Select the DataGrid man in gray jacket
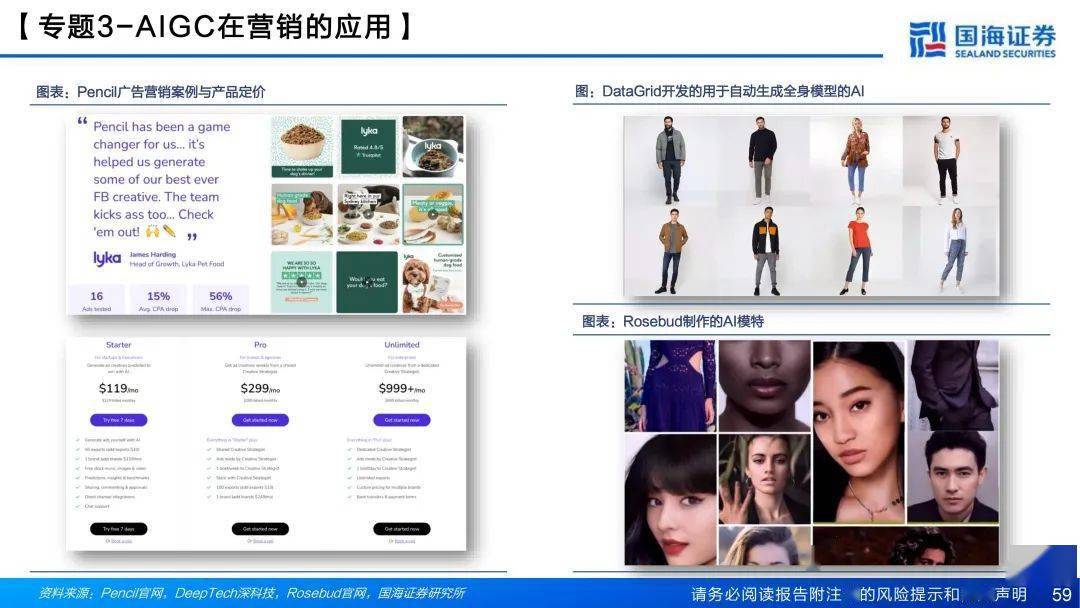1080x608 pixels. click(x=670, y=160)
